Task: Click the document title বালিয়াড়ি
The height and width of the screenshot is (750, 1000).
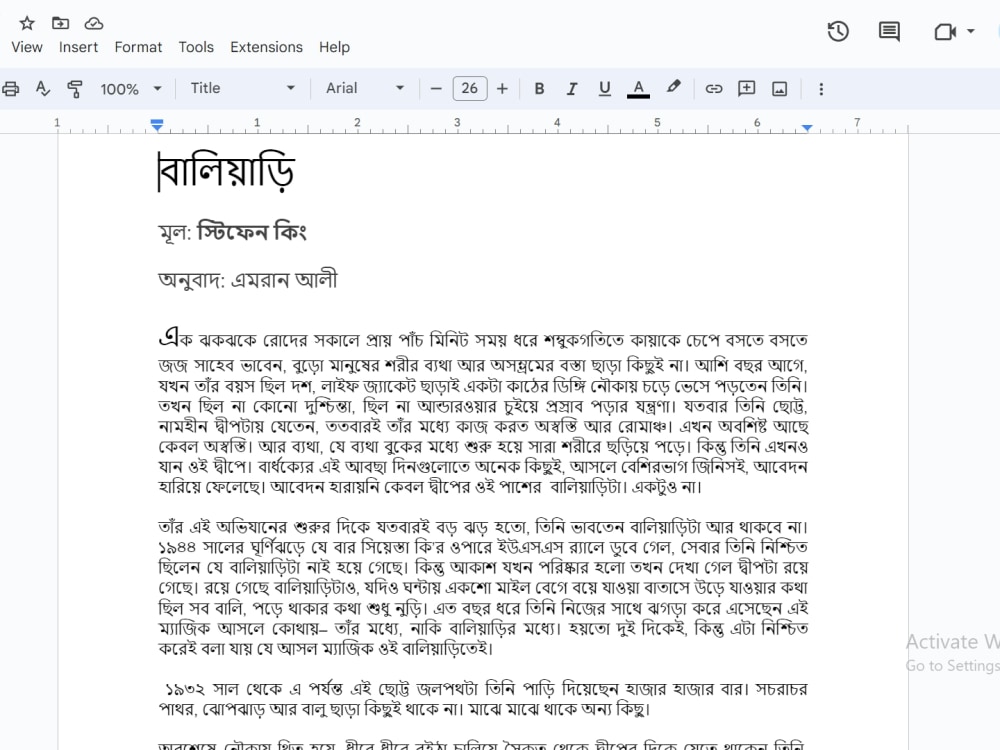Action: [x=226, y=172]
